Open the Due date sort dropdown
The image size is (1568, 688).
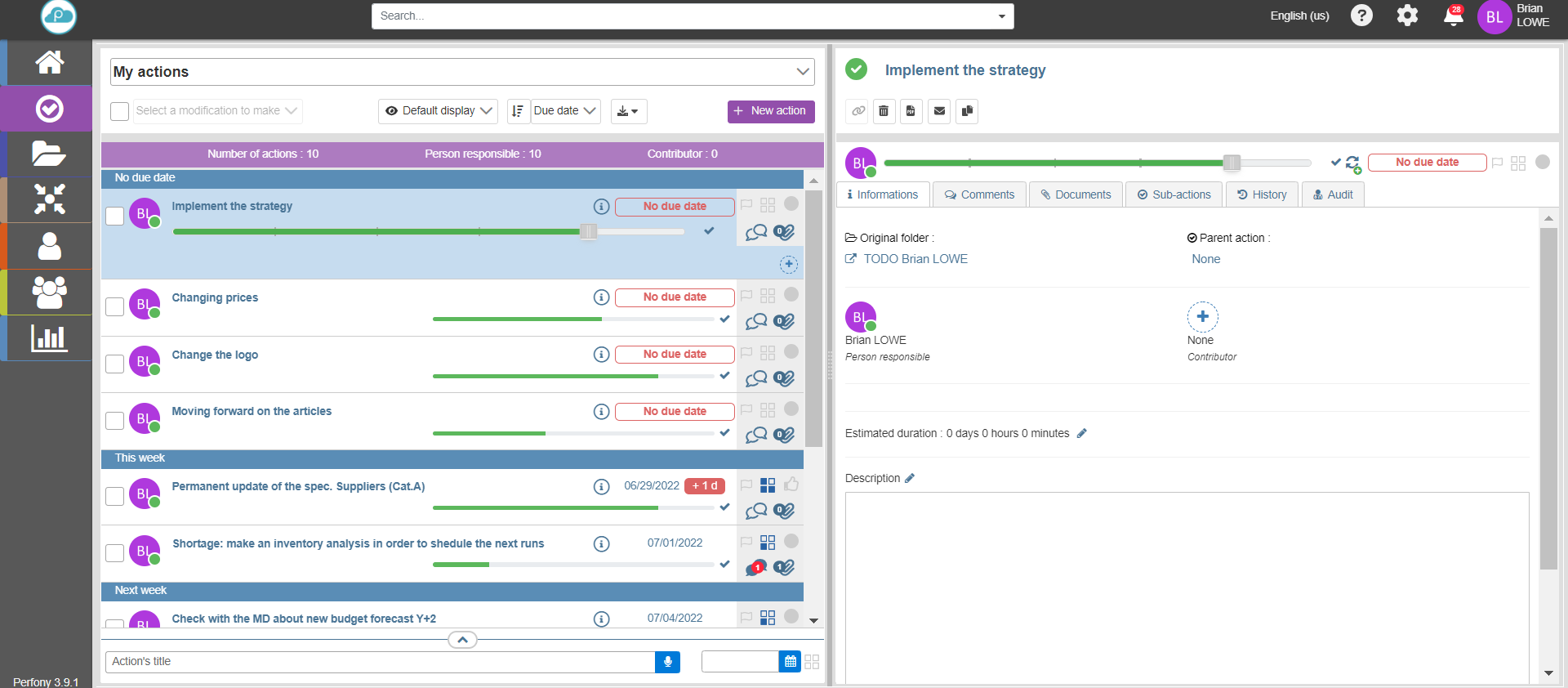[565, 111]
